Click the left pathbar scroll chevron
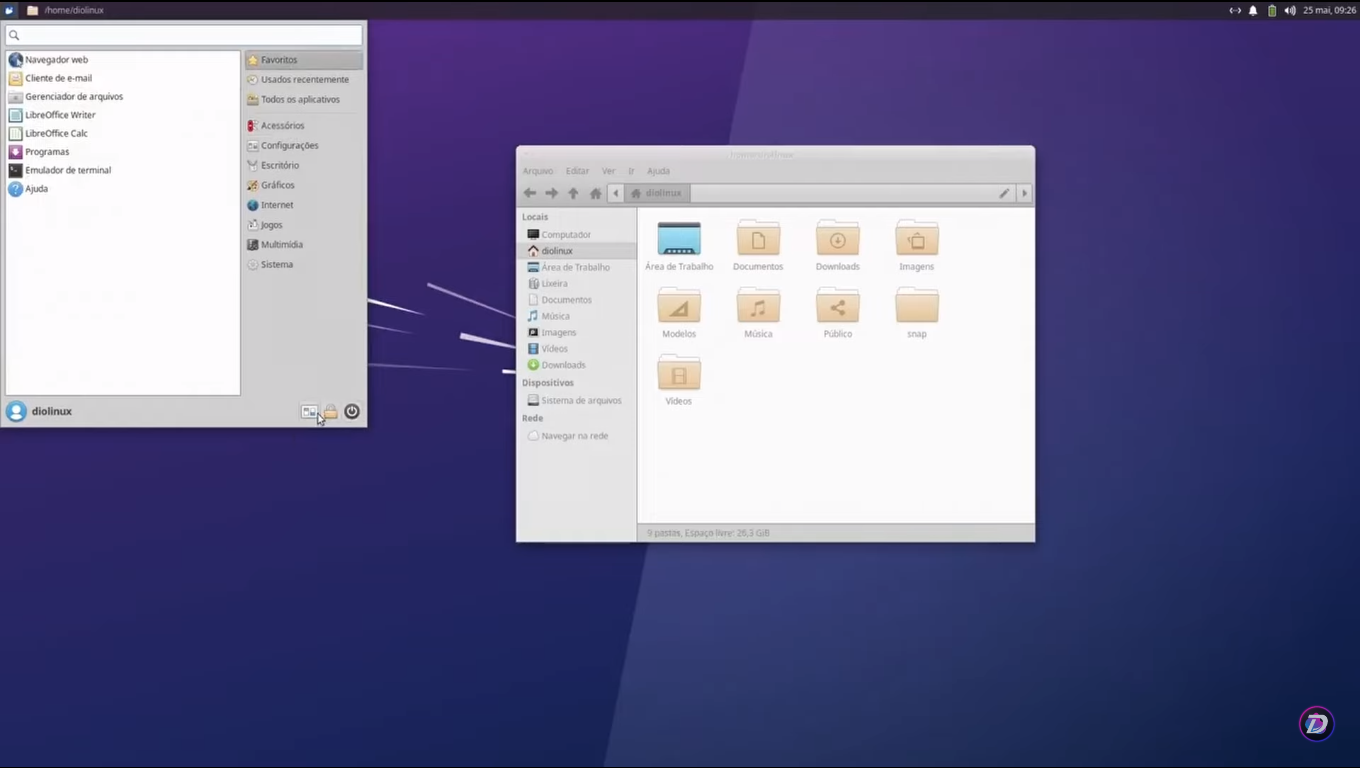Viewport: 1360px width, 768px height. [x=616, y=193]
